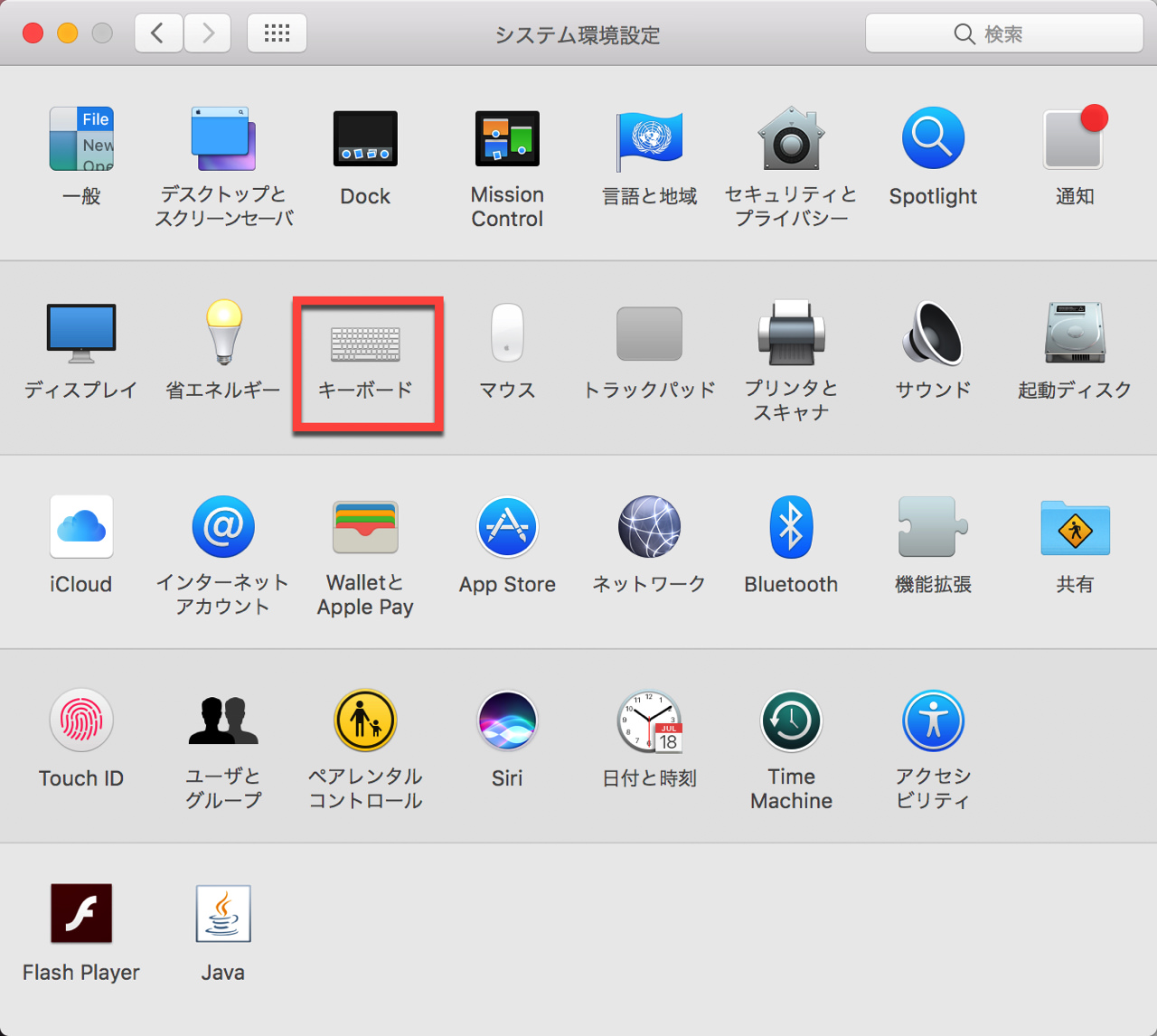The width and height of the screenshot is (1157, 1036).
Task: Open アクセシビリティ preferences
Action: click(933, 720)
